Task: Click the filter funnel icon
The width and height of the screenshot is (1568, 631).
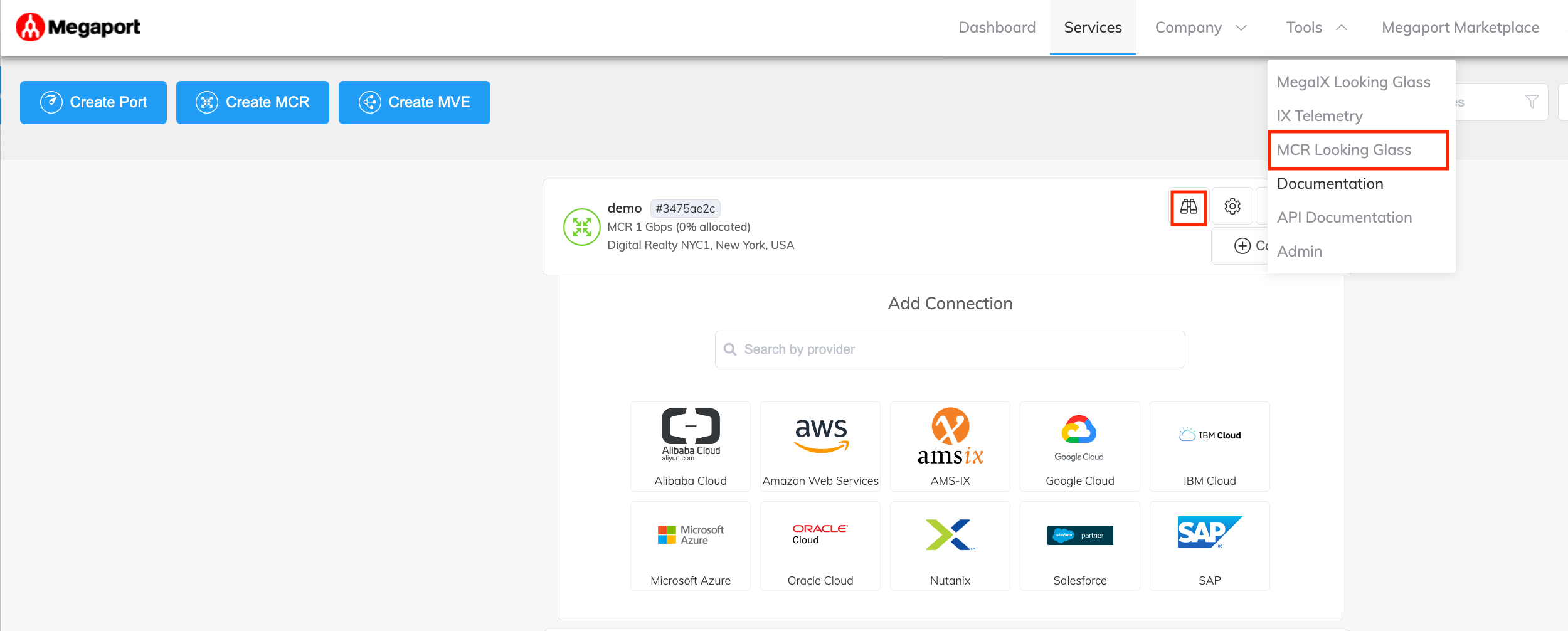Action: pos(1532,102)
